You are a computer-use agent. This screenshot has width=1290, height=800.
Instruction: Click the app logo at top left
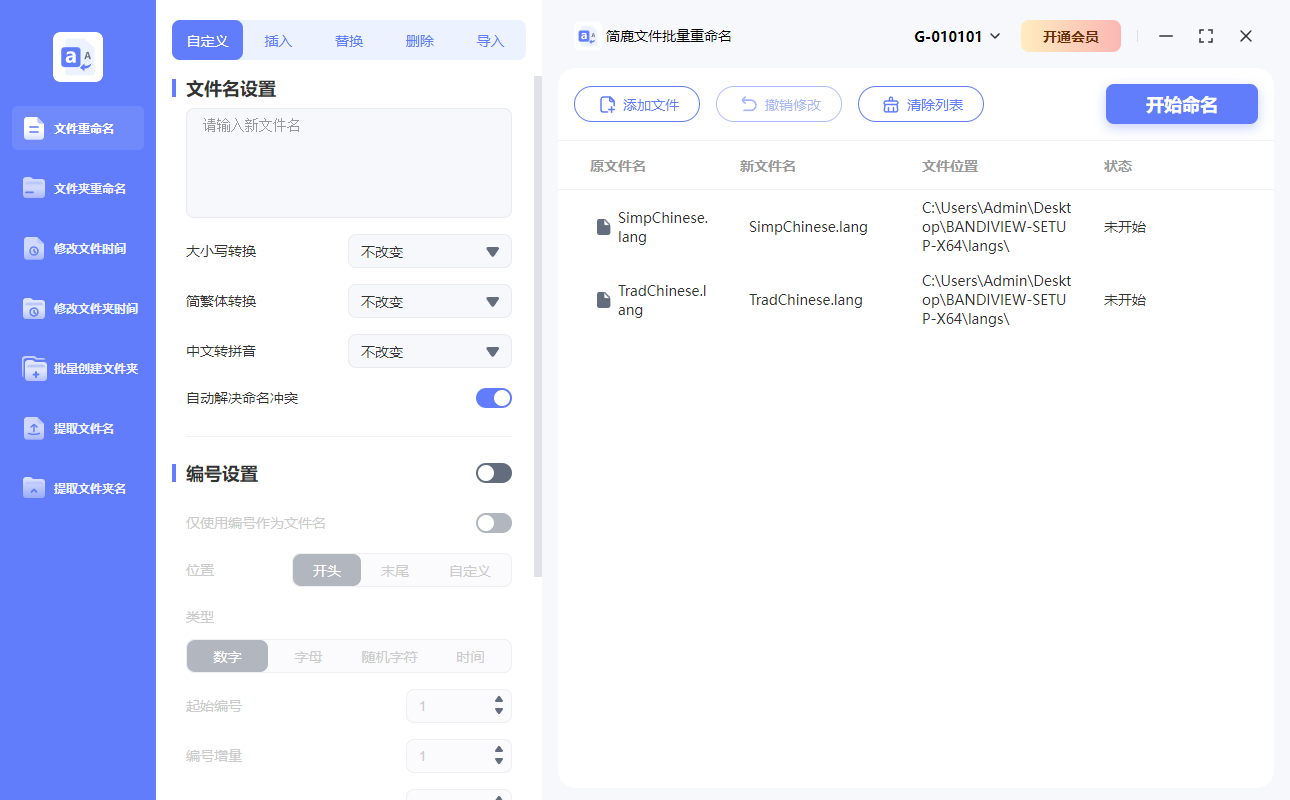(77, 57)
